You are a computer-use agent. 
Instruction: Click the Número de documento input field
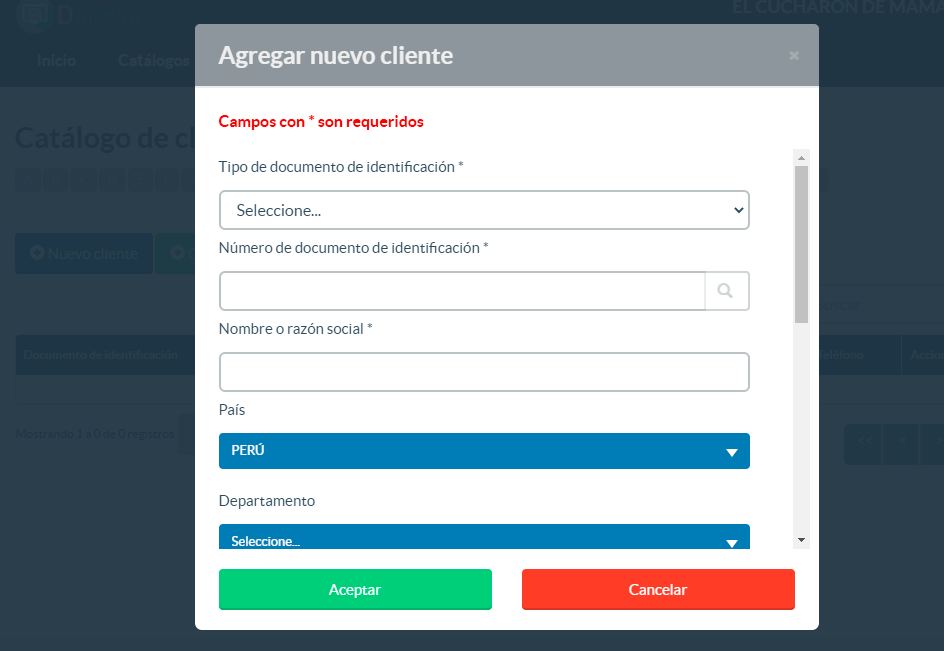click(x=462, y=291)
